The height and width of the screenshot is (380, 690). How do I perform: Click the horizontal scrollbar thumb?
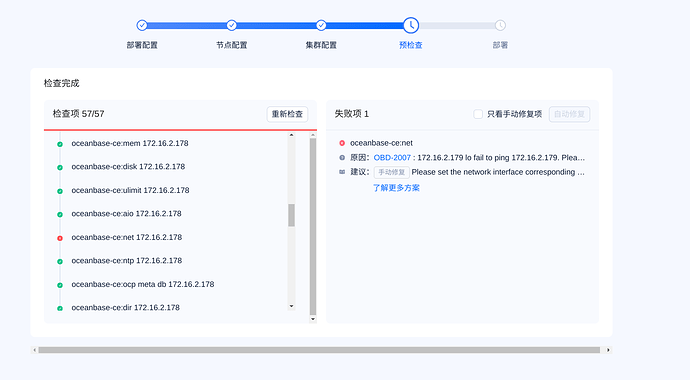coord(319,350)
